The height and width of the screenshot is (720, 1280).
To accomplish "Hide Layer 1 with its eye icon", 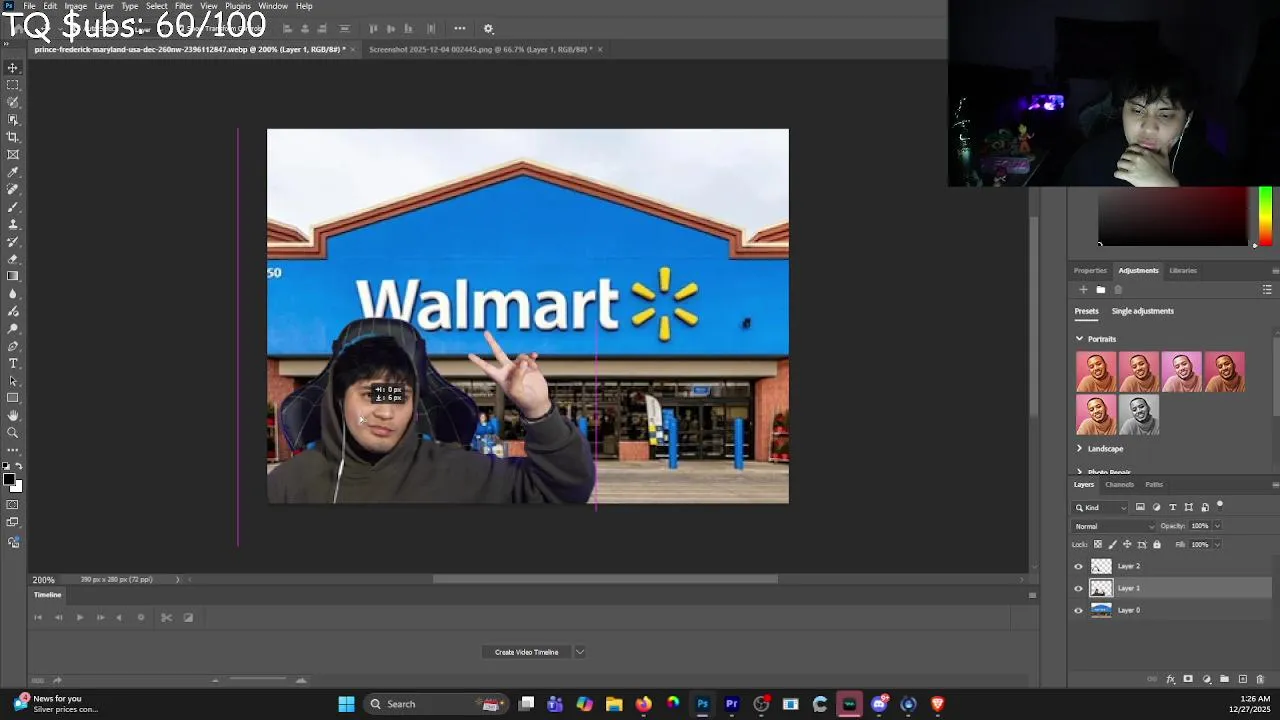I will point(1078,588).
